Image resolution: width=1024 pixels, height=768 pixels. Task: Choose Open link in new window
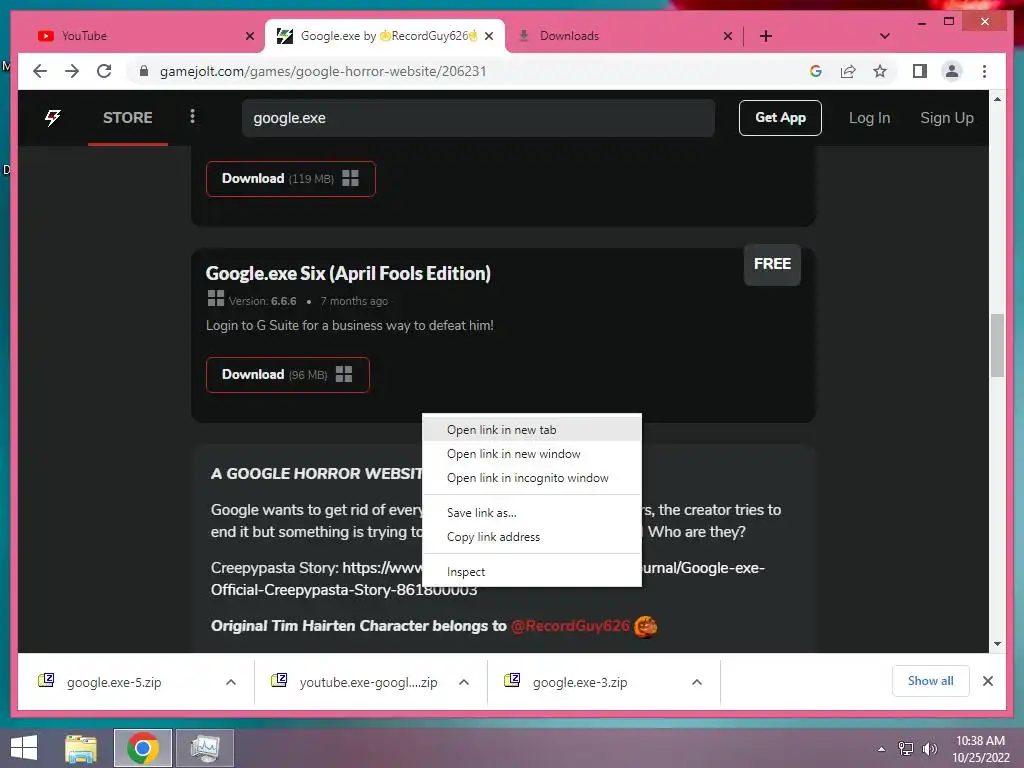(x=532, y=454)
